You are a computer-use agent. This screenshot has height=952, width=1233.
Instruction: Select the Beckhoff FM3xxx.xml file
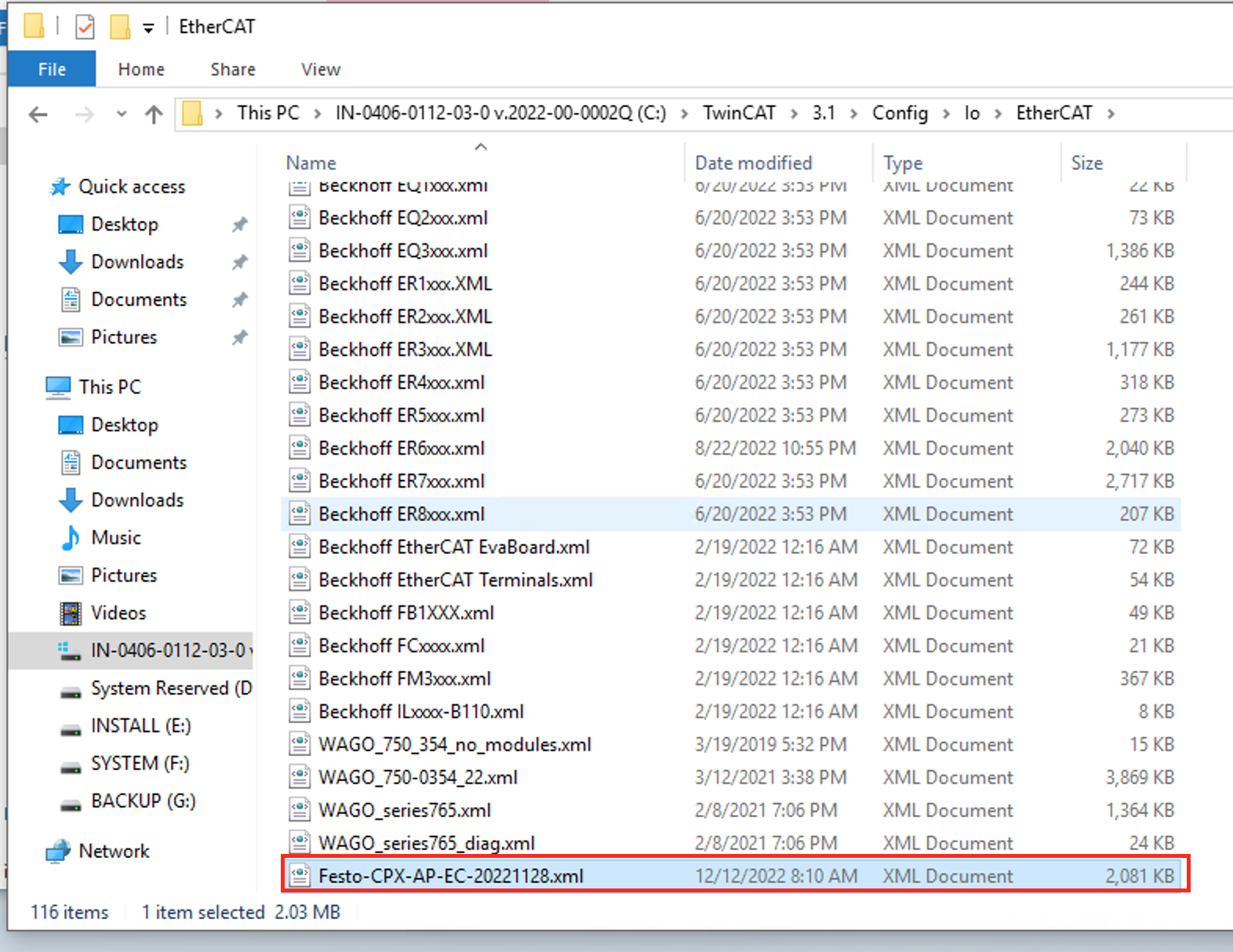[x=731, y=678]
